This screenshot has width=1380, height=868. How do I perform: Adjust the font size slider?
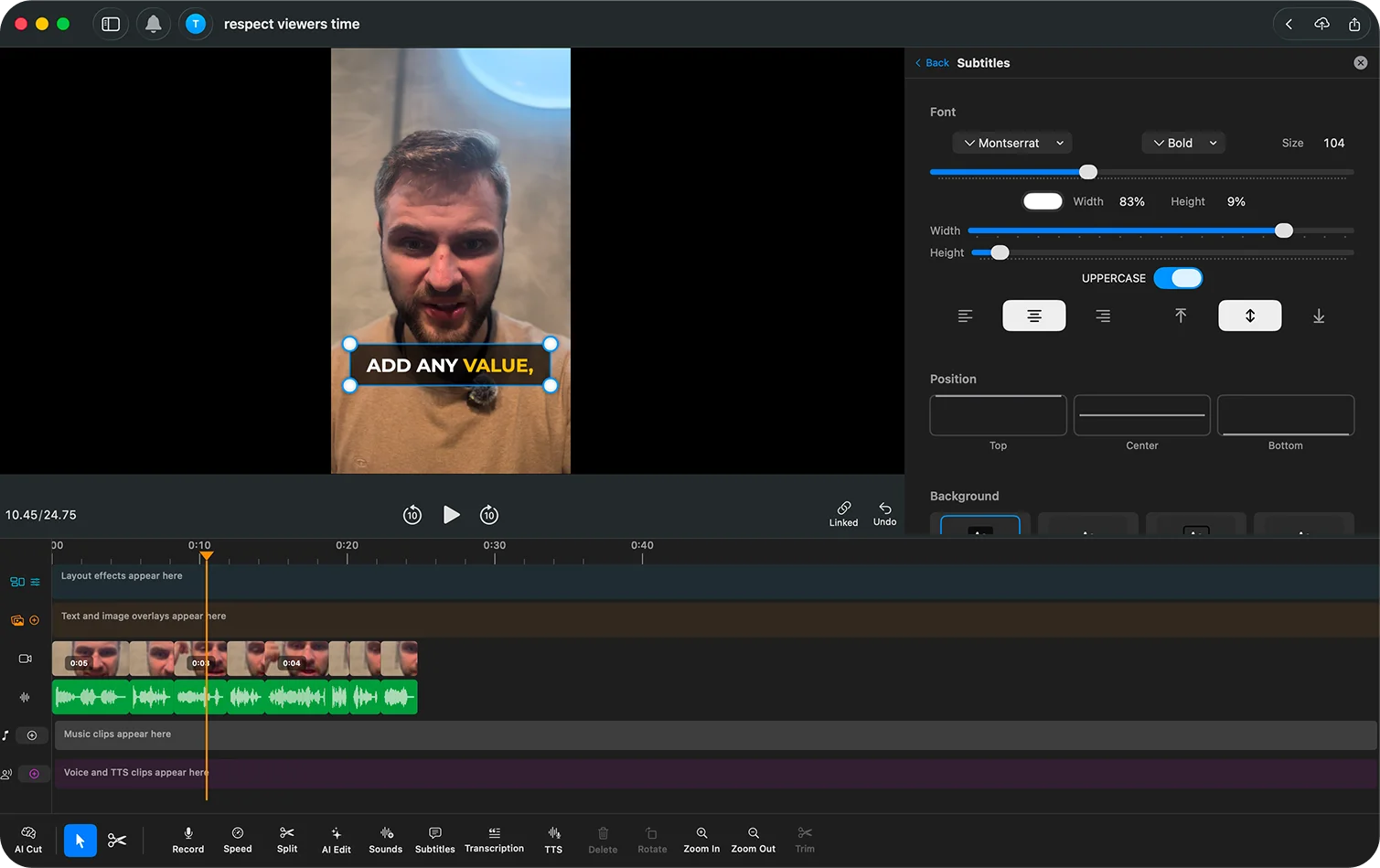1087,172
